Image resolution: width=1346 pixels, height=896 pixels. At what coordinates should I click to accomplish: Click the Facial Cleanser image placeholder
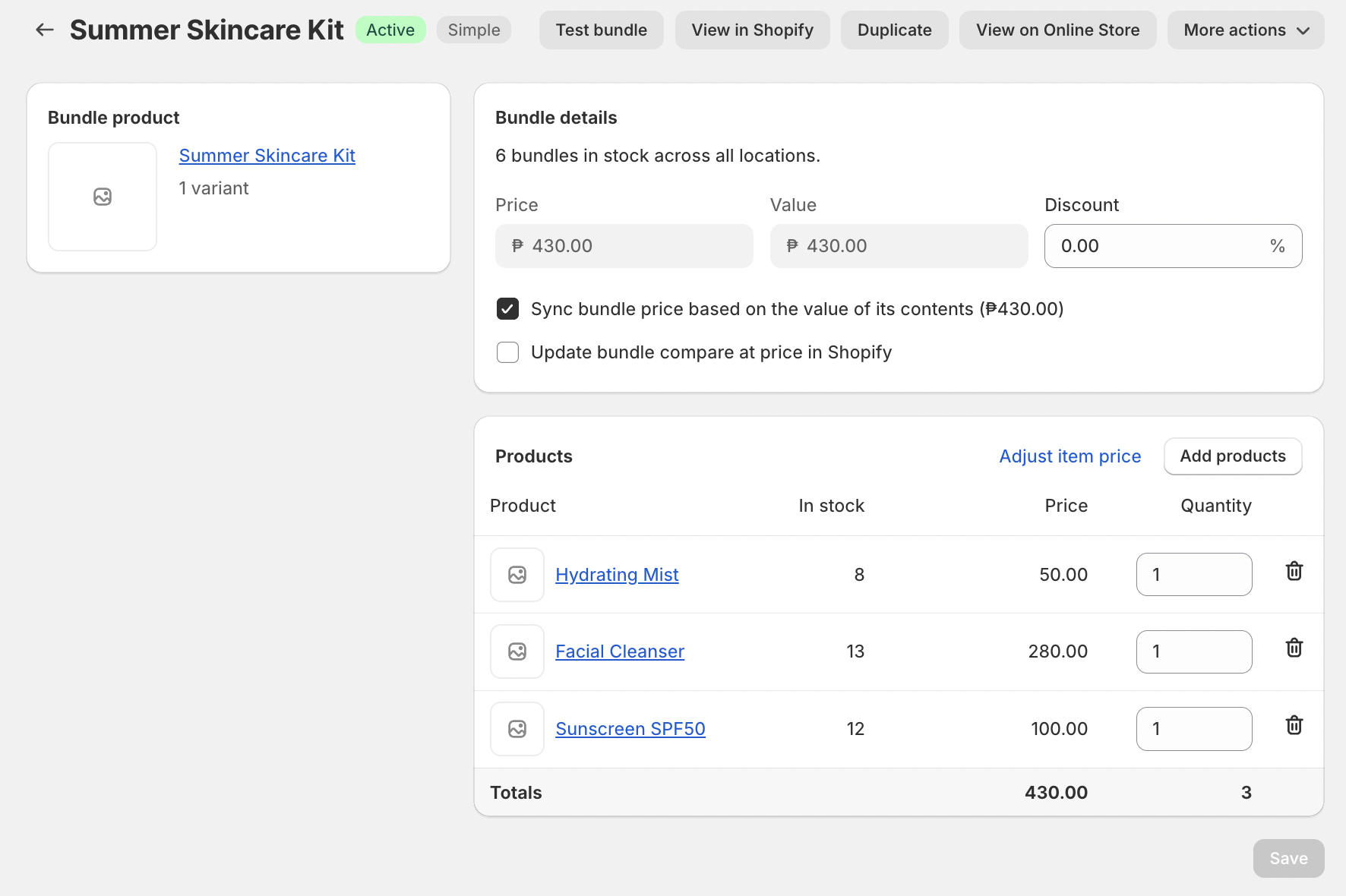(x=517, y=651)
